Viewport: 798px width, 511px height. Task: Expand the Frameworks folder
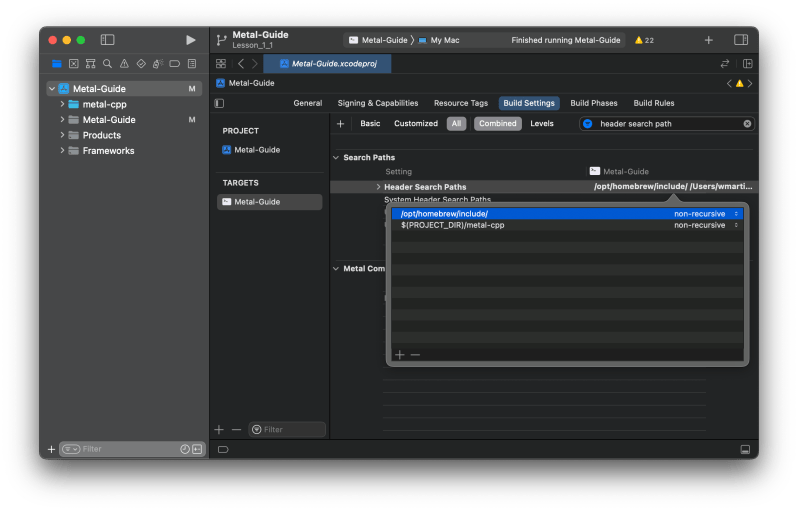tap(62, 151)
